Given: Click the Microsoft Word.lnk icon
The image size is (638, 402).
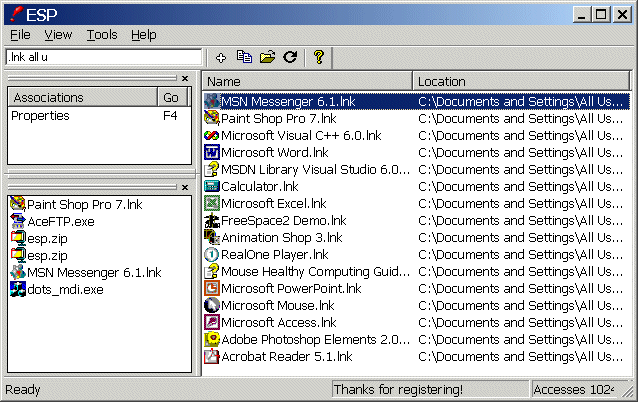Looking at the screenshot, I should [x=212, y=153].
